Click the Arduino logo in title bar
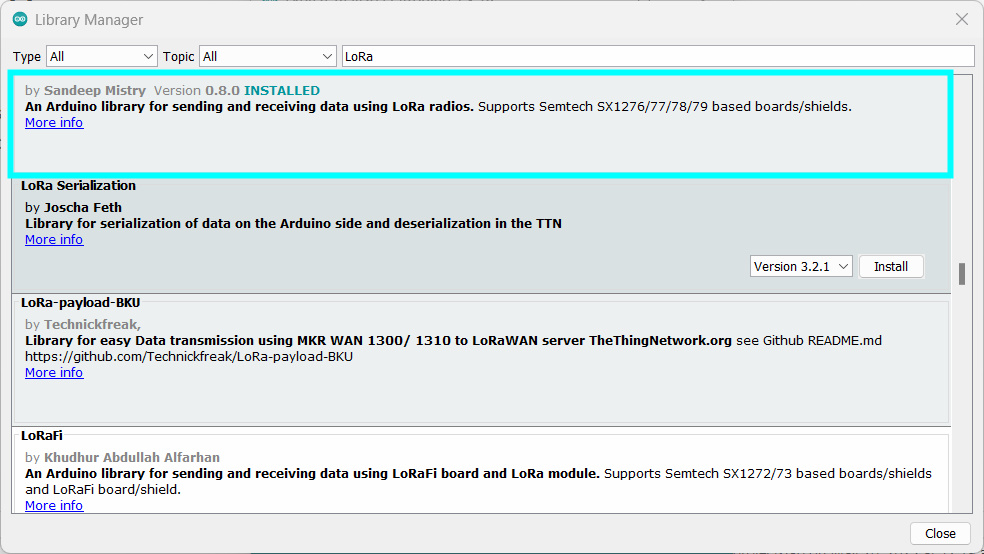Image resolution: width=984 pixels, height=554 pixels. (x=20, y=19)
